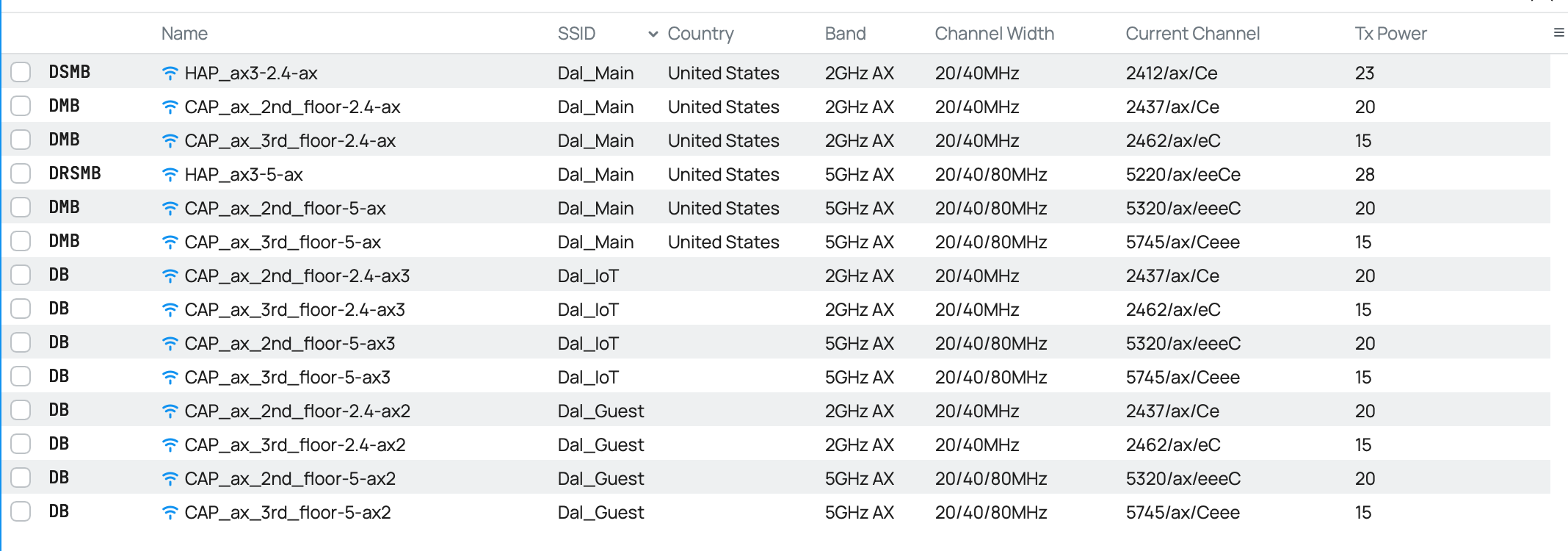Click wifi icon beside CAP_ax_2nd_floor-2.4-ax3
The width and height of the screenshot is (1568, 551).
170,275
